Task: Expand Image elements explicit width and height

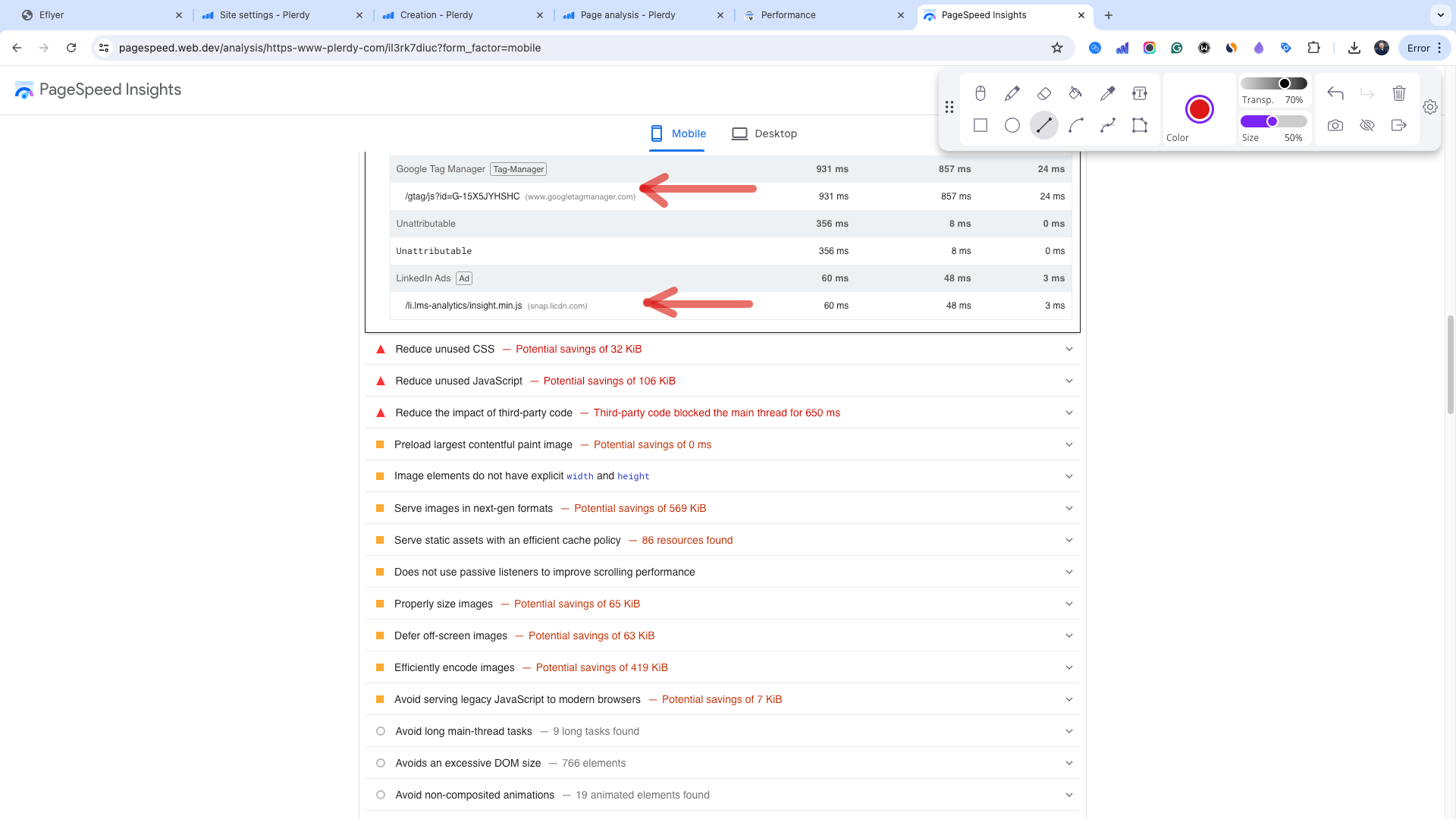Action: pos(723,476)
